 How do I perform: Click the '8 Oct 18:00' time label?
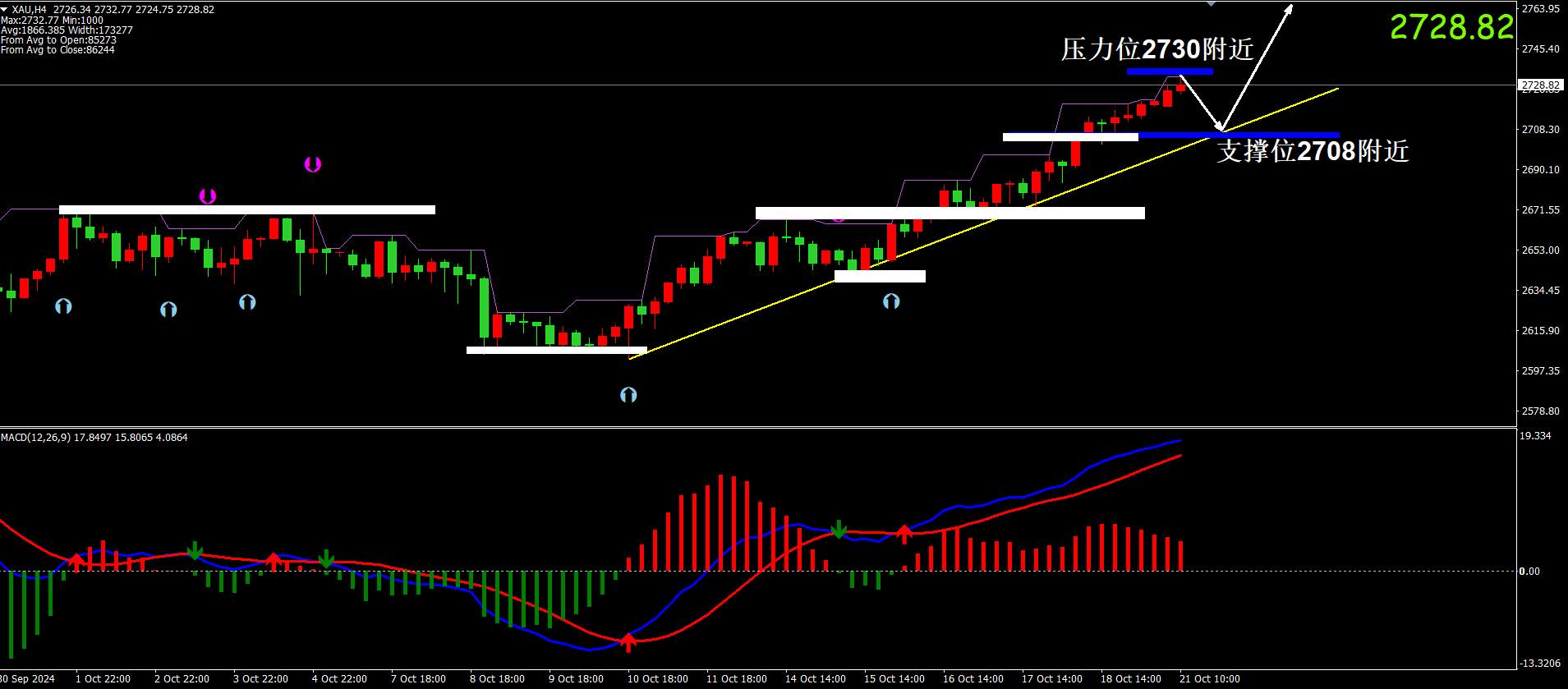[497, 679]
